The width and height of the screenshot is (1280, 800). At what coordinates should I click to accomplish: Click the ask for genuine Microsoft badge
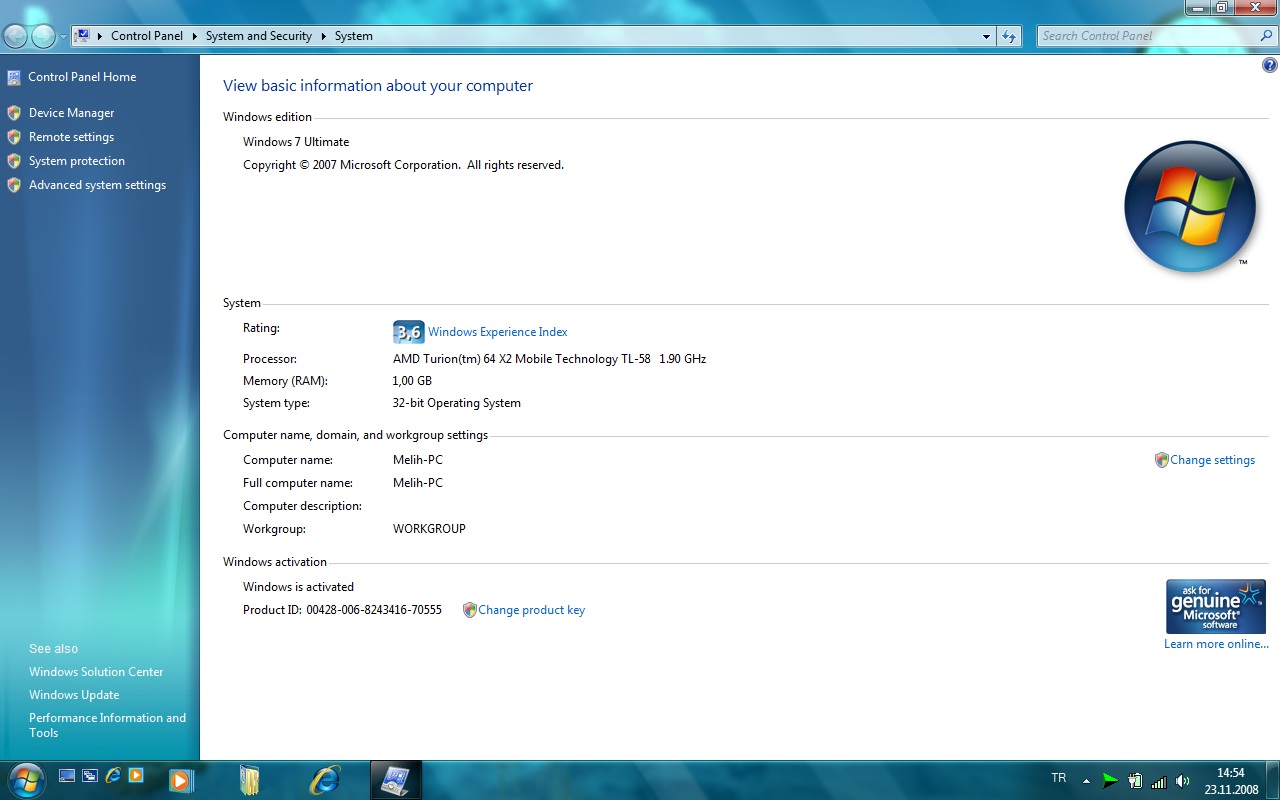pyautogui.click(x=1216, y=606)
